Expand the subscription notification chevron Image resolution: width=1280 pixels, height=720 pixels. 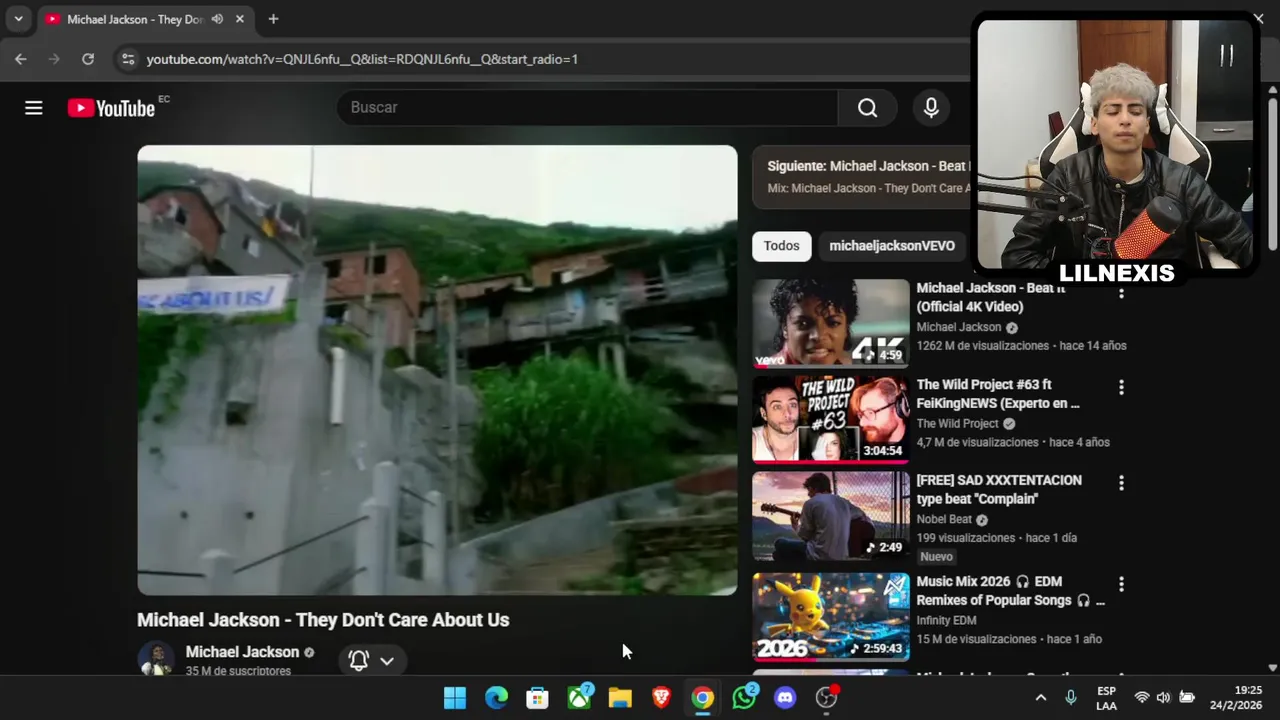[387, 661]
